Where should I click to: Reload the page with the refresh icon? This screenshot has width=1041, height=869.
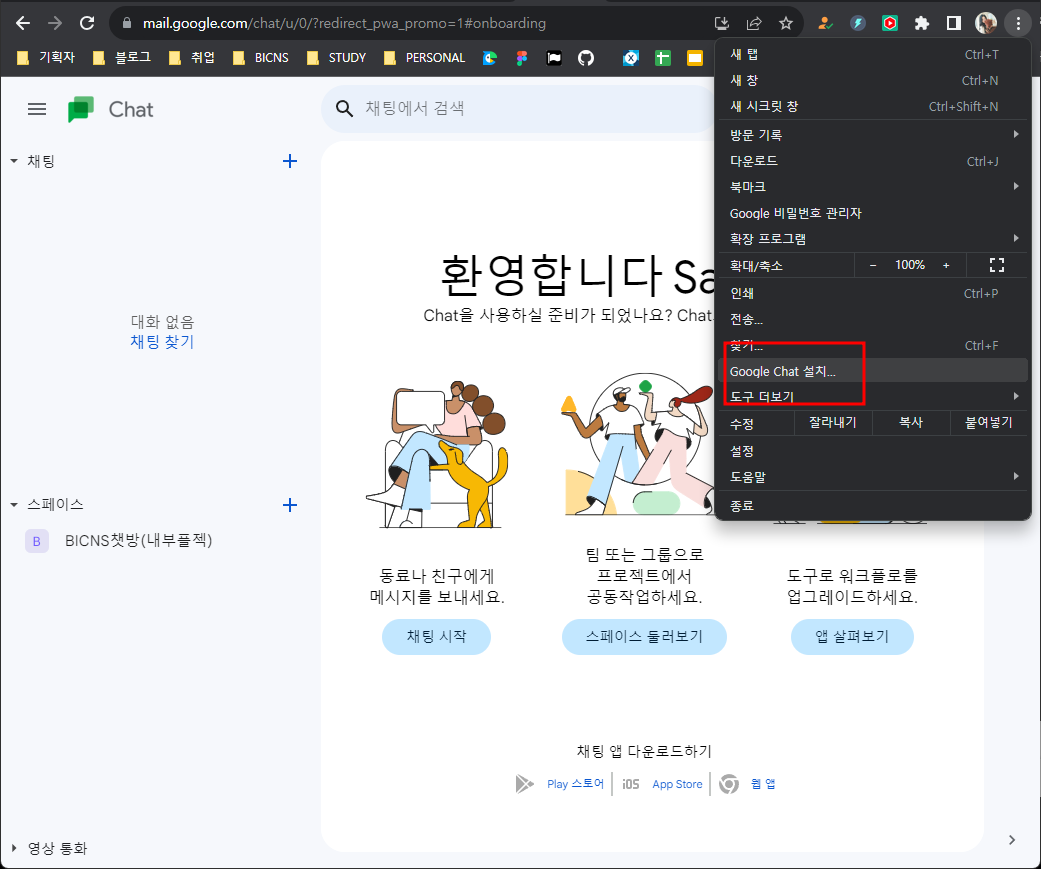pos(87,23)
